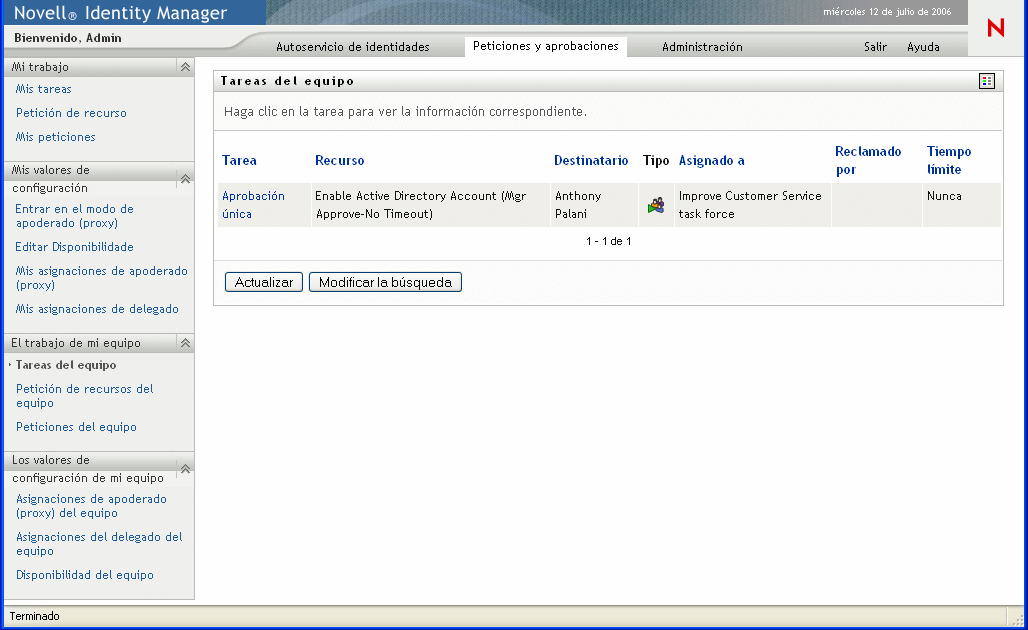Click the Actualizar button
This screenshot has height=630, width=1028.
pyautogui.click(x=264, y=282)
